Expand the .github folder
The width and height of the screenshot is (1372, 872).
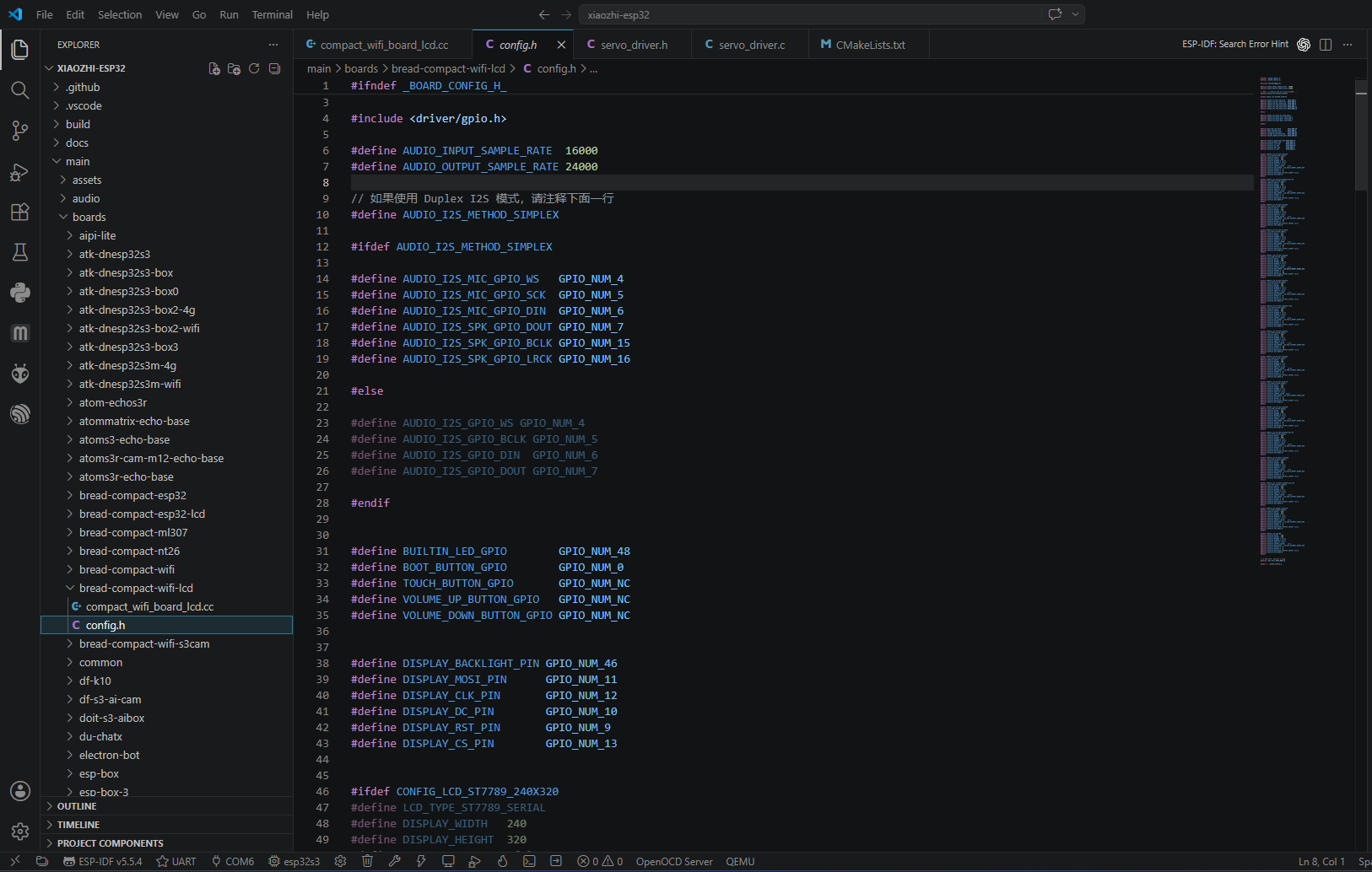[83, 87]
